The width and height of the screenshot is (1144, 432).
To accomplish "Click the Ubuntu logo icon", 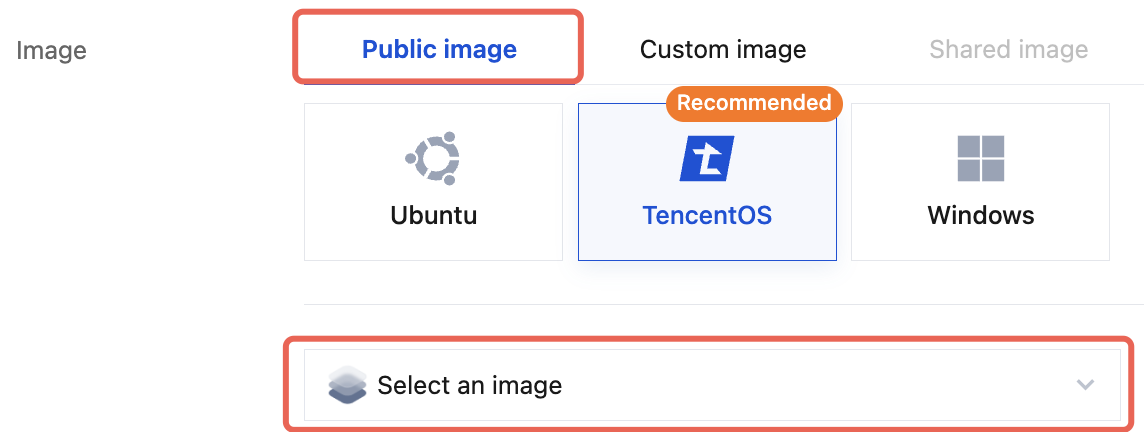I will [432, 158].
